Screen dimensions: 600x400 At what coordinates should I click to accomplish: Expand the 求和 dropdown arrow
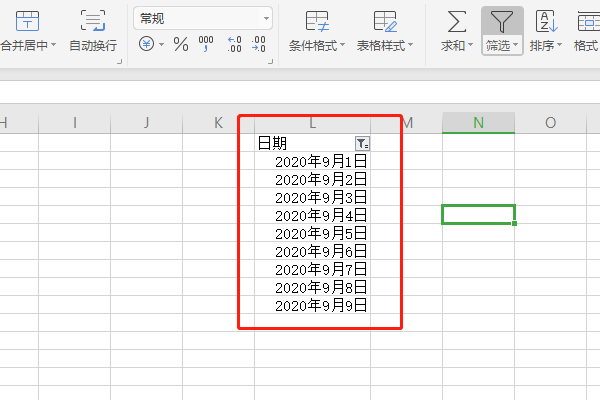pyautogui.click(x=470, y=45)
